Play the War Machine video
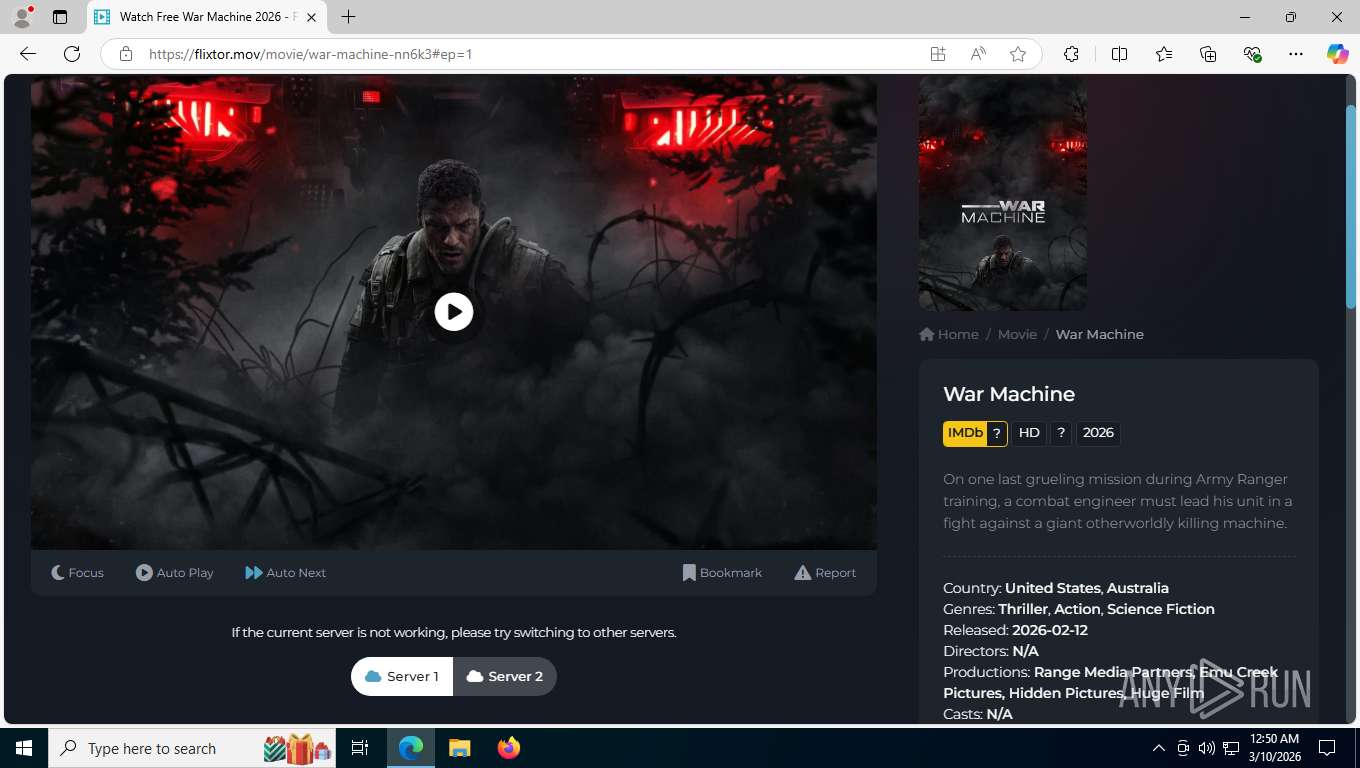1360x768 pixels. click(x=454, y=312)
